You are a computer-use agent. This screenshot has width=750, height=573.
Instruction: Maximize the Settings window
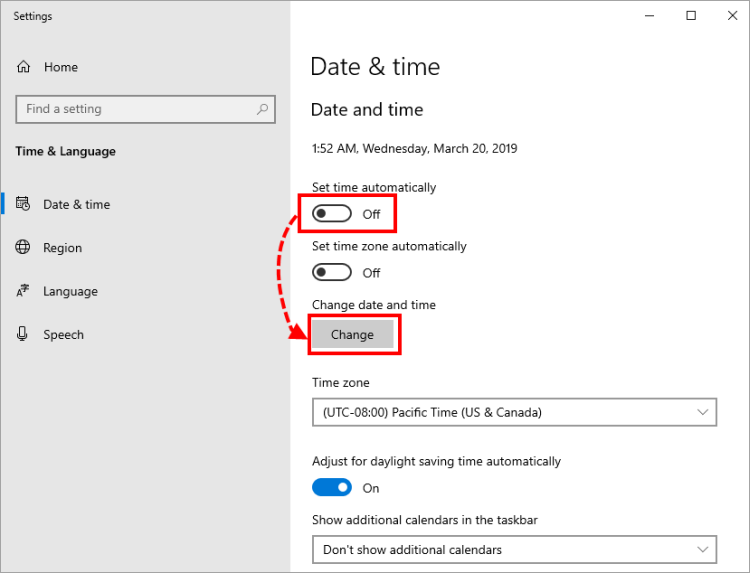pos(691,16)
